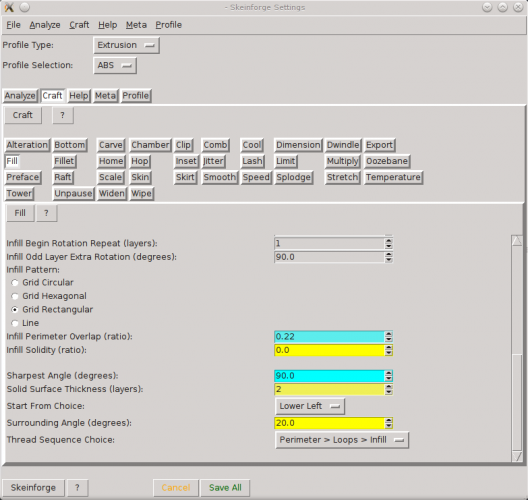
Task: Click the scrollbar down arrow
Action: pos(517,457)
